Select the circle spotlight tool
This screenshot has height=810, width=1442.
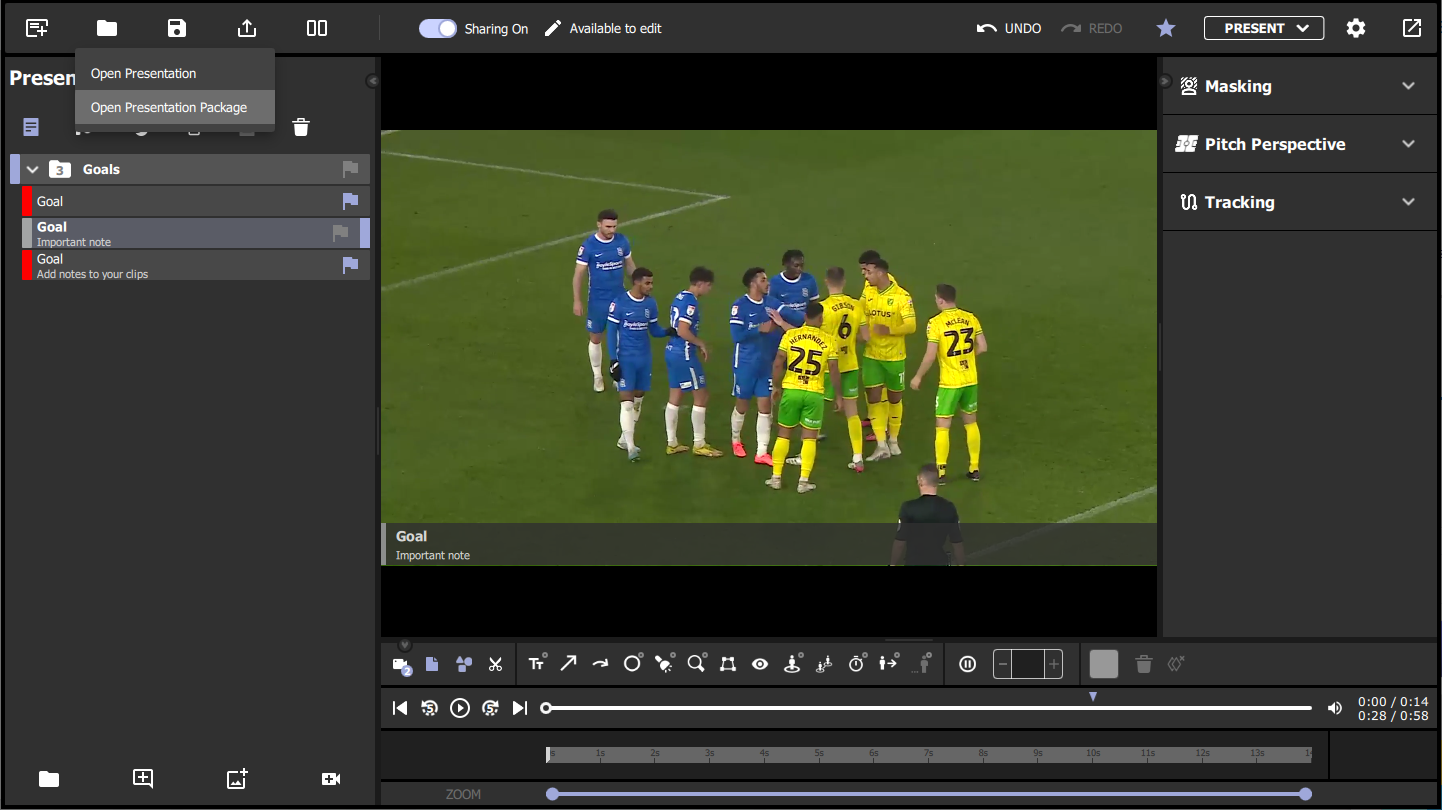[632, 663]
